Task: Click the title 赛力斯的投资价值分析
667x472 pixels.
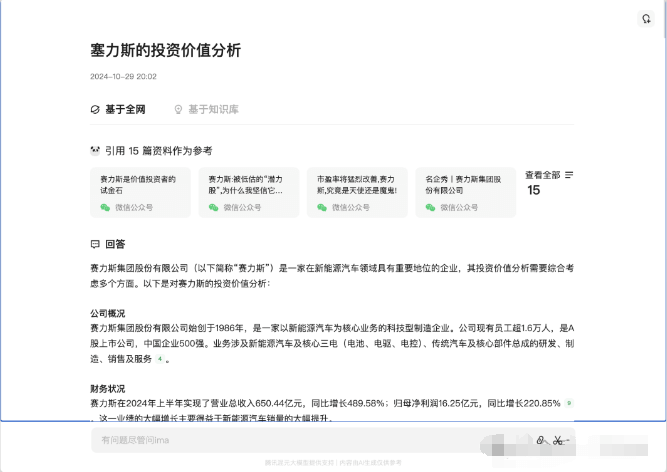Action: [165, 50]
